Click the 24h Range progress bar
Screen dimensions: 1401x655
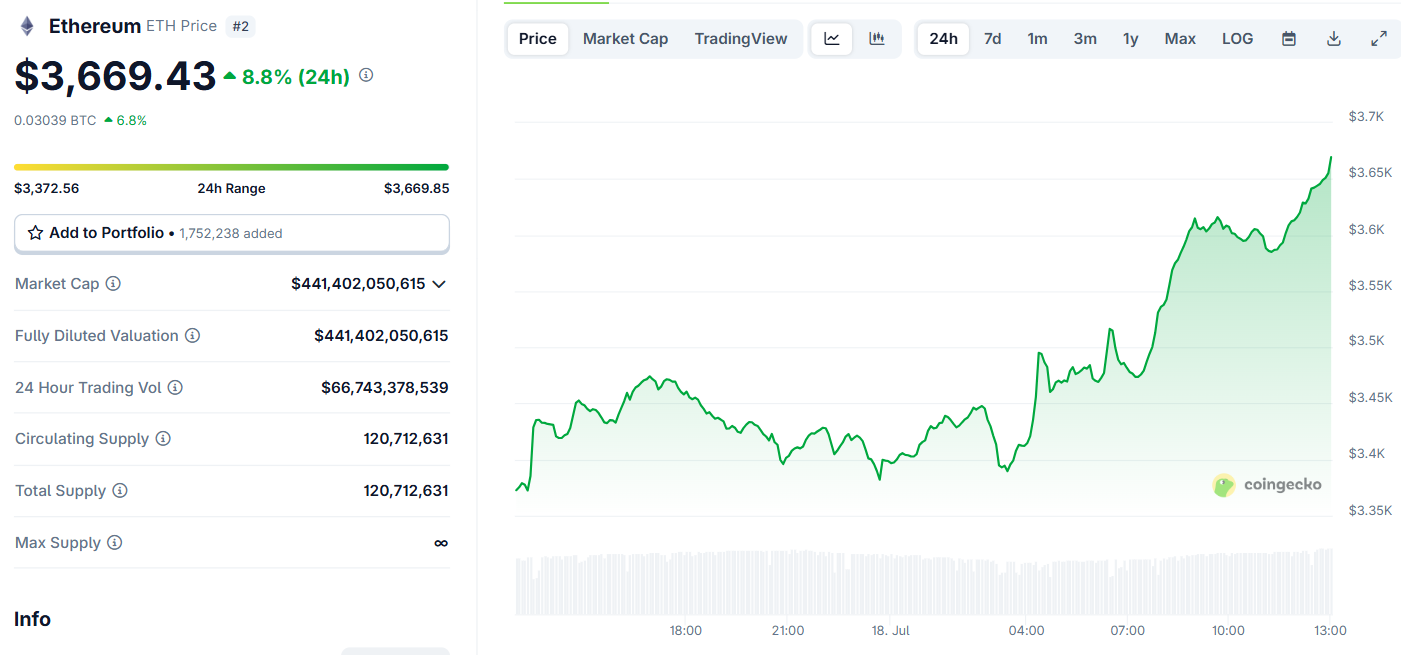[231, 167]
